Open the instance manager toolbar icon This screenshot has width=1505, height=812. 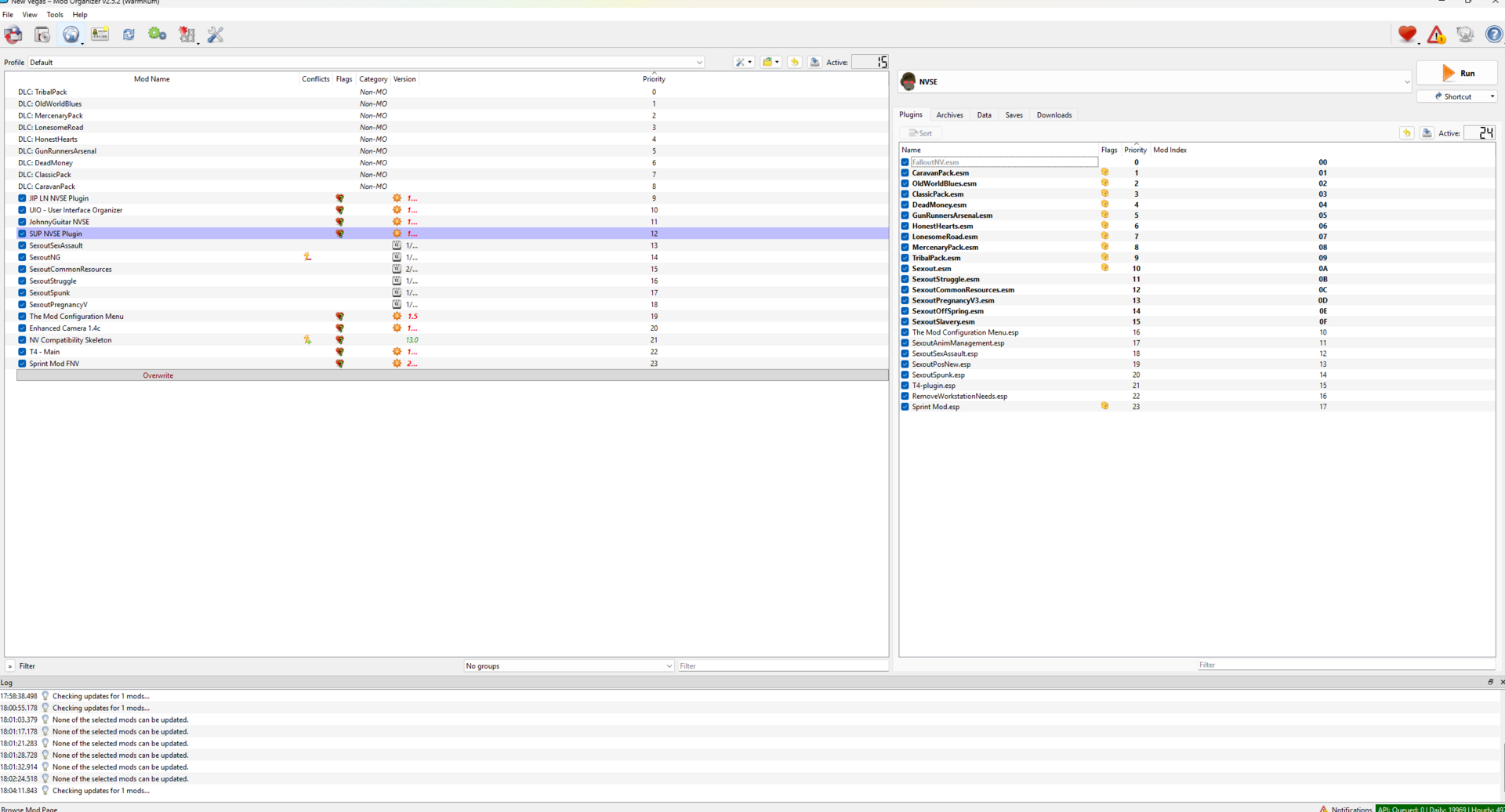(x=13, y=34)
